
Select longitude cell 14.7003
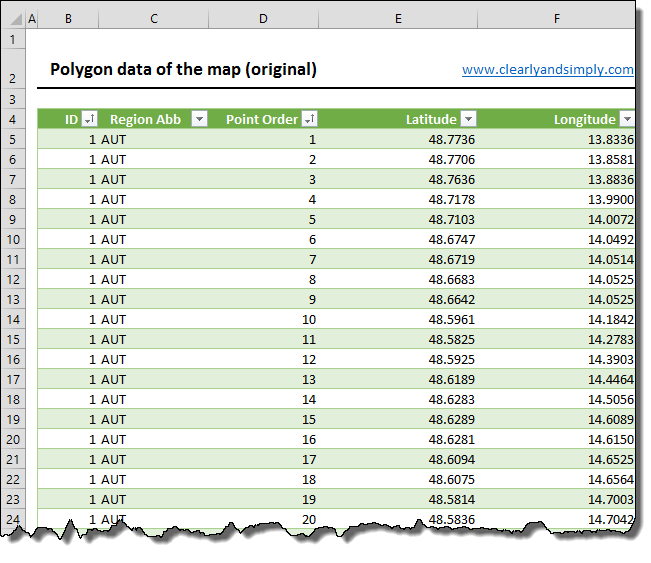(556, 499)
